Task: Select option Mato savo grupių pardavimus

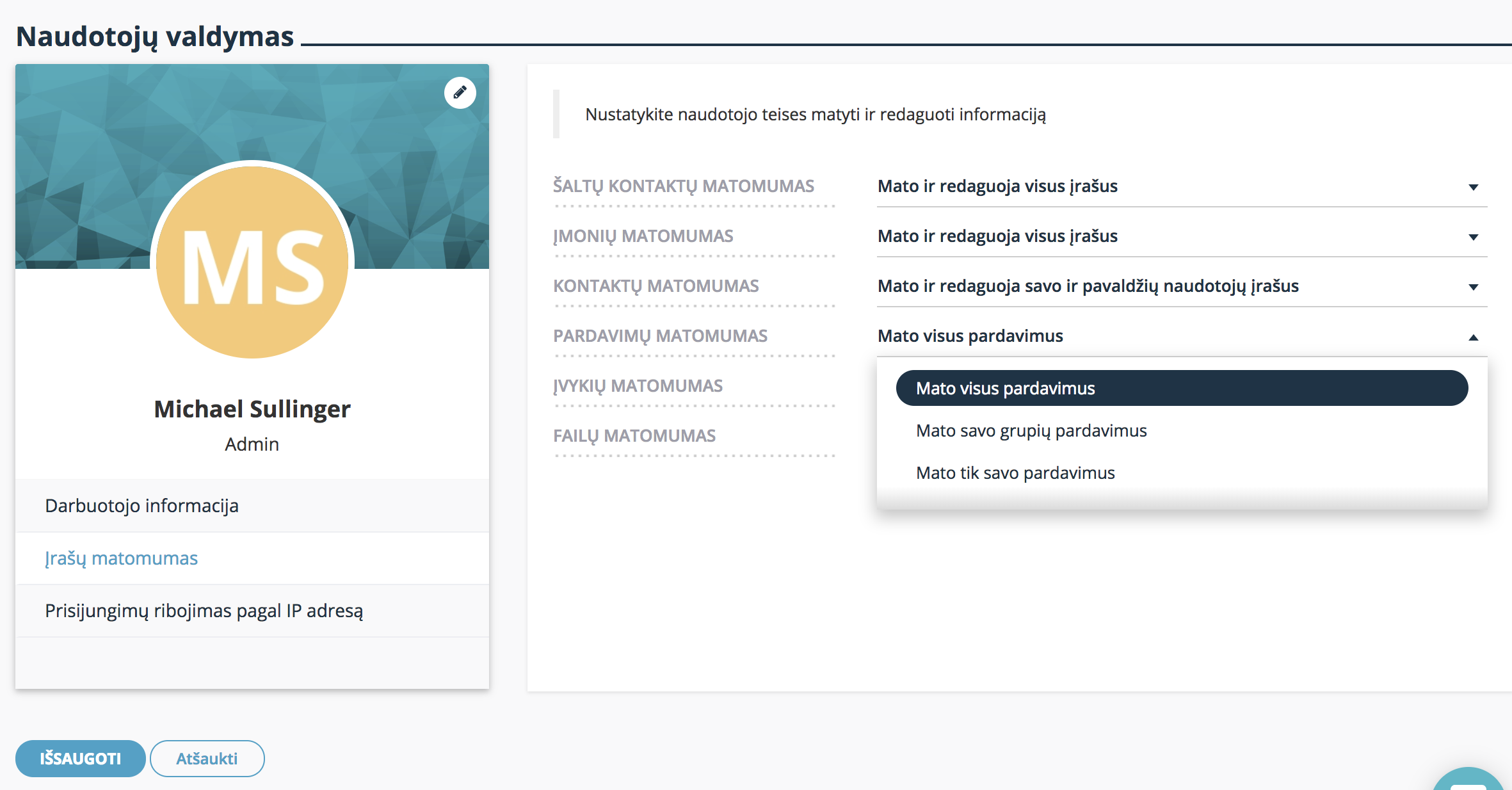Action: pyautogui.click(x=1182, y=430)
